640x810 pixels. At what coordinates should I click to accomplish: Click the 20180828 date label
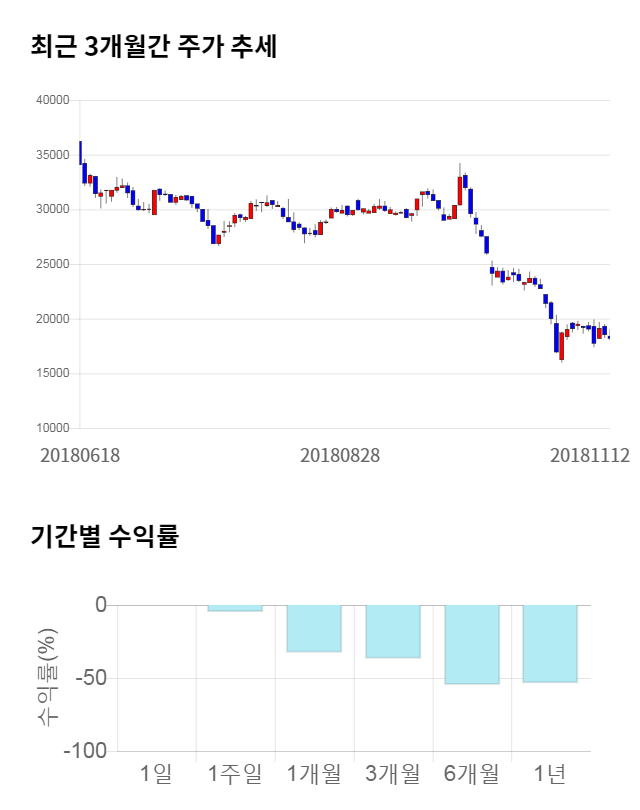[x=340, y=455]
